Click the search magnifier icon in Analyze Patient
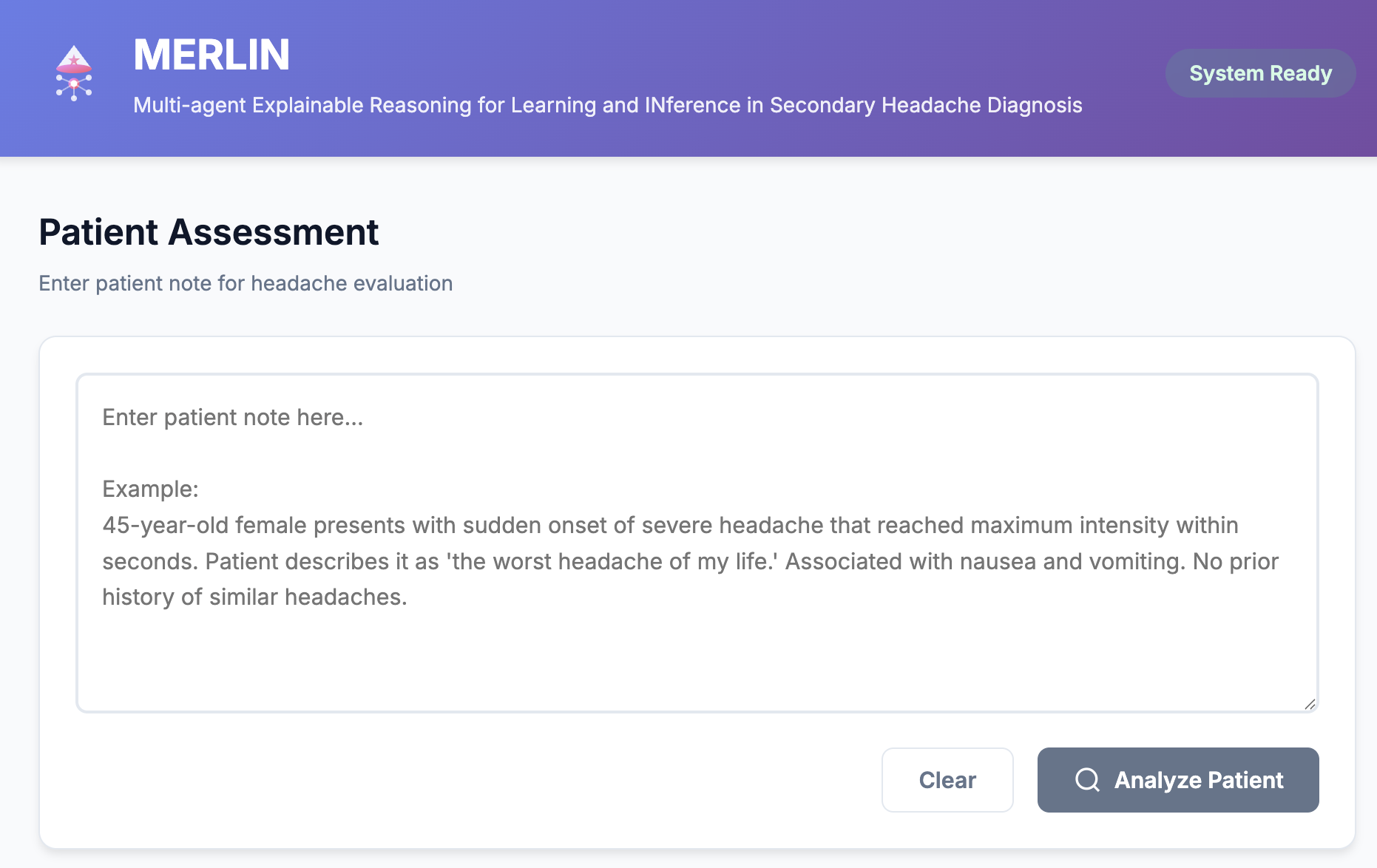 pos(1087,779)
